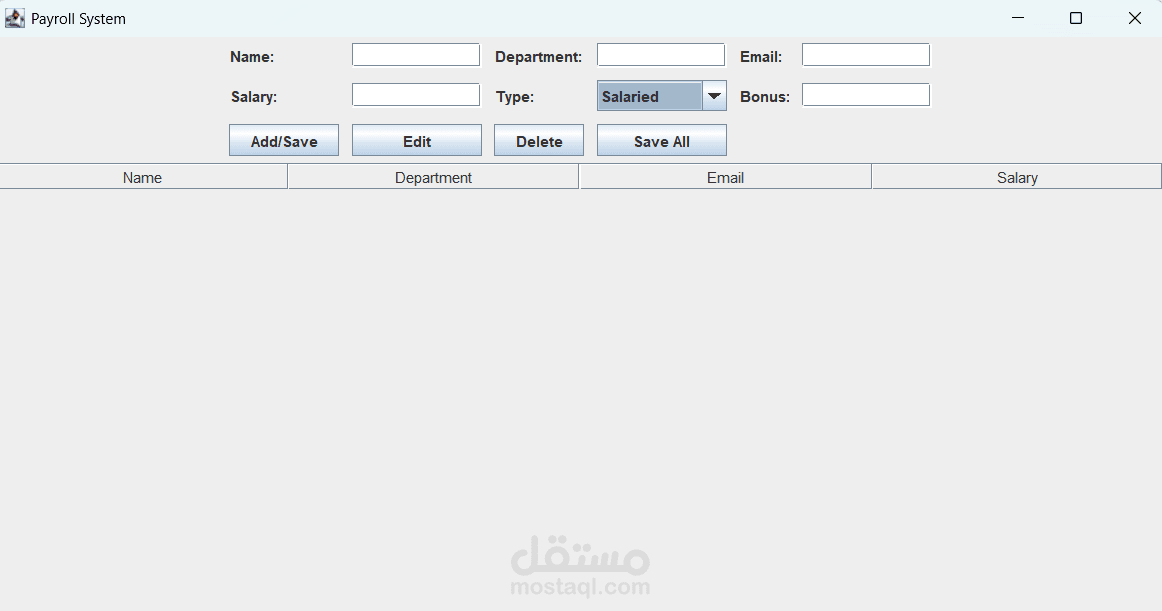The image size is (1162, 611).
Task: Click the Delete button
Action: (539, 140)
